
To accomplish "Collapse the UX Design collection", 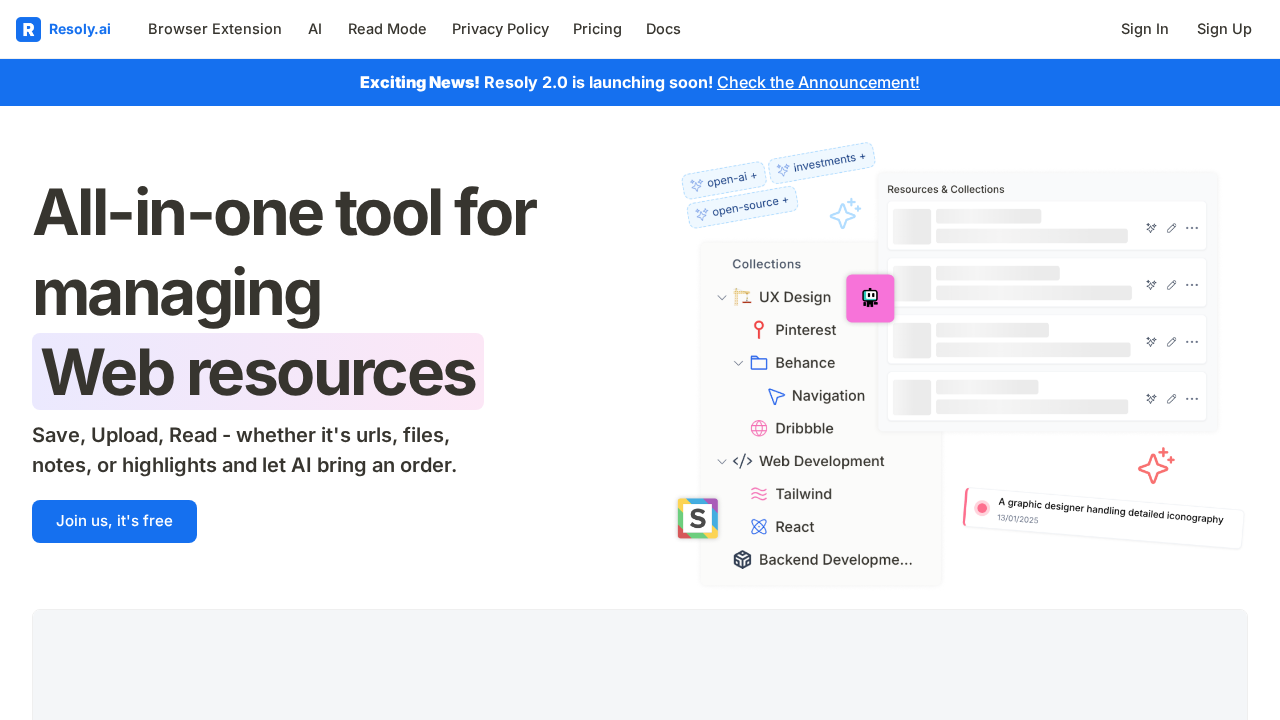I will [722, 297].
